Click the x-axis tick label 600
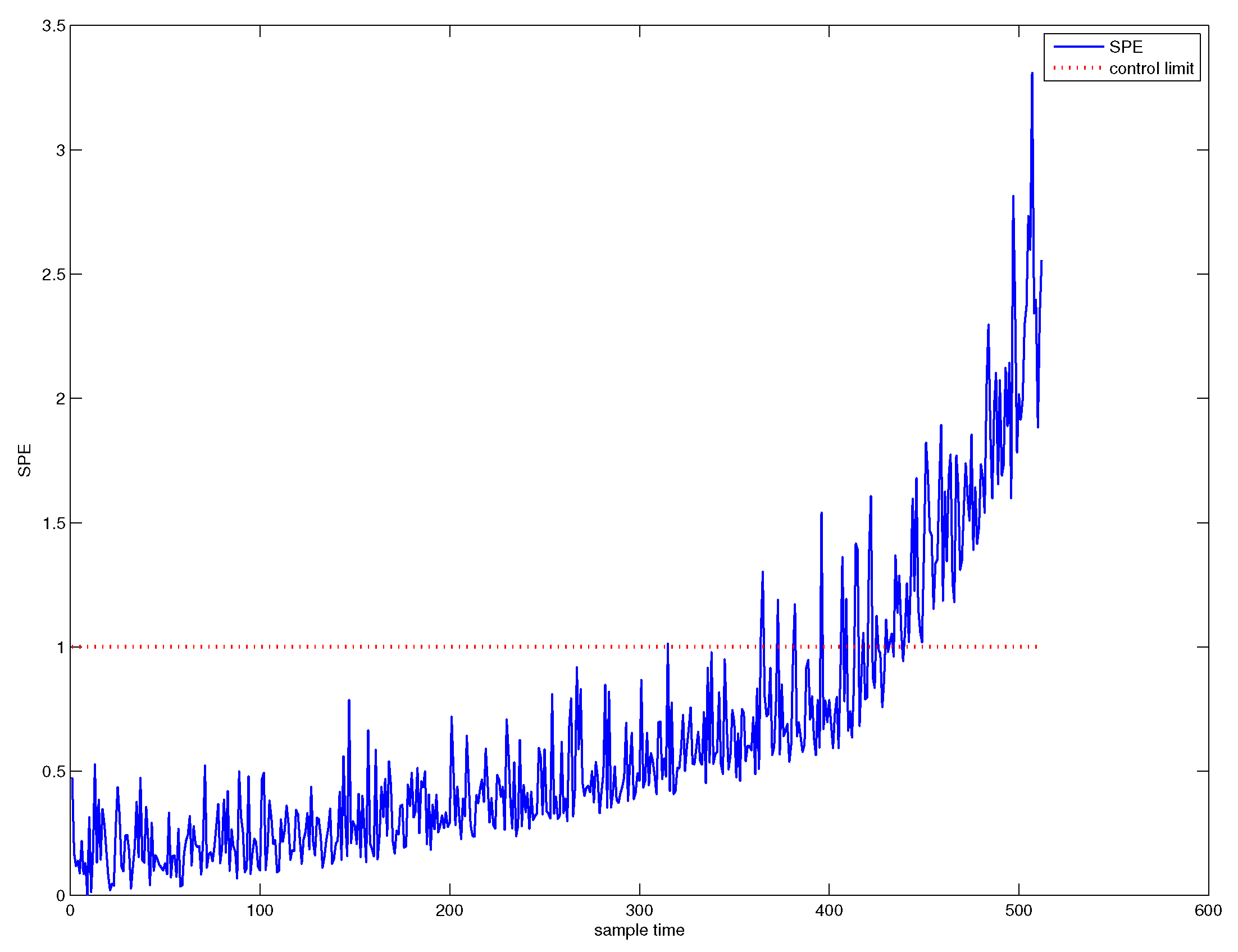The image size is (1238, 952). 1208,910
